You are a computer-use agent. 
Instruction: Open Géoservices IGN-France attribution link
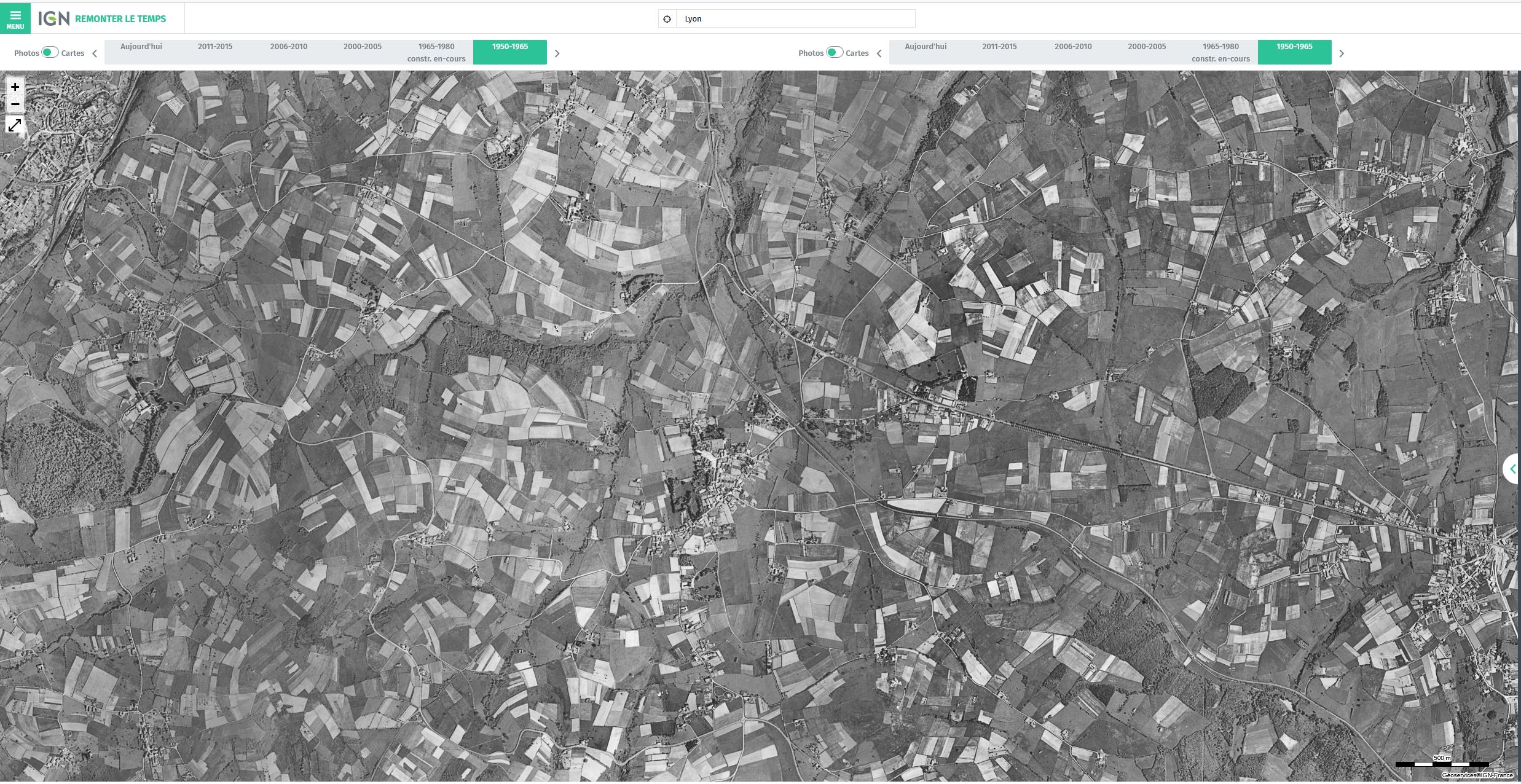pyautogui.click(x=1477, y=775)
